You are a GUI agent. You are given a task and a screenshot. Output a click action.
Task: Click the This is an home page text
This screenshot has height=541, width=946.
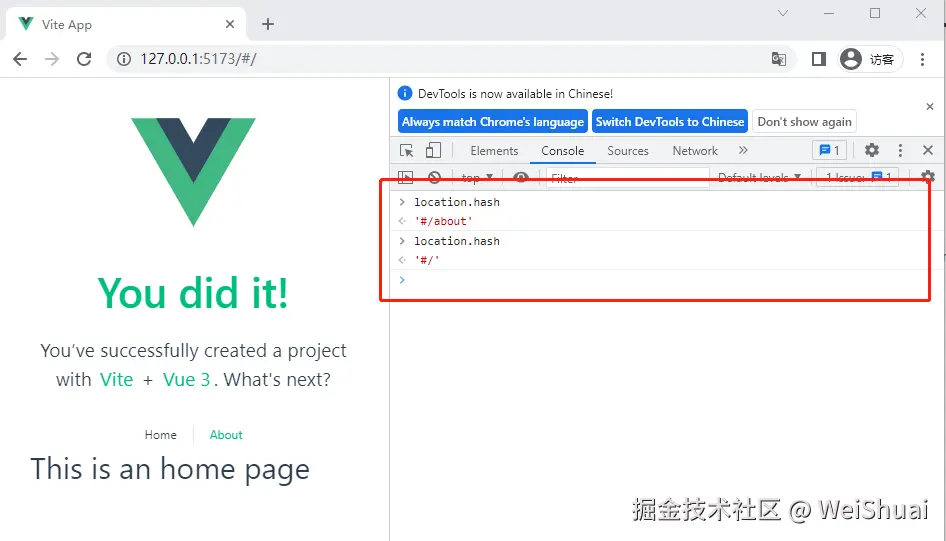pyautogui.click(x=170, y=470)
